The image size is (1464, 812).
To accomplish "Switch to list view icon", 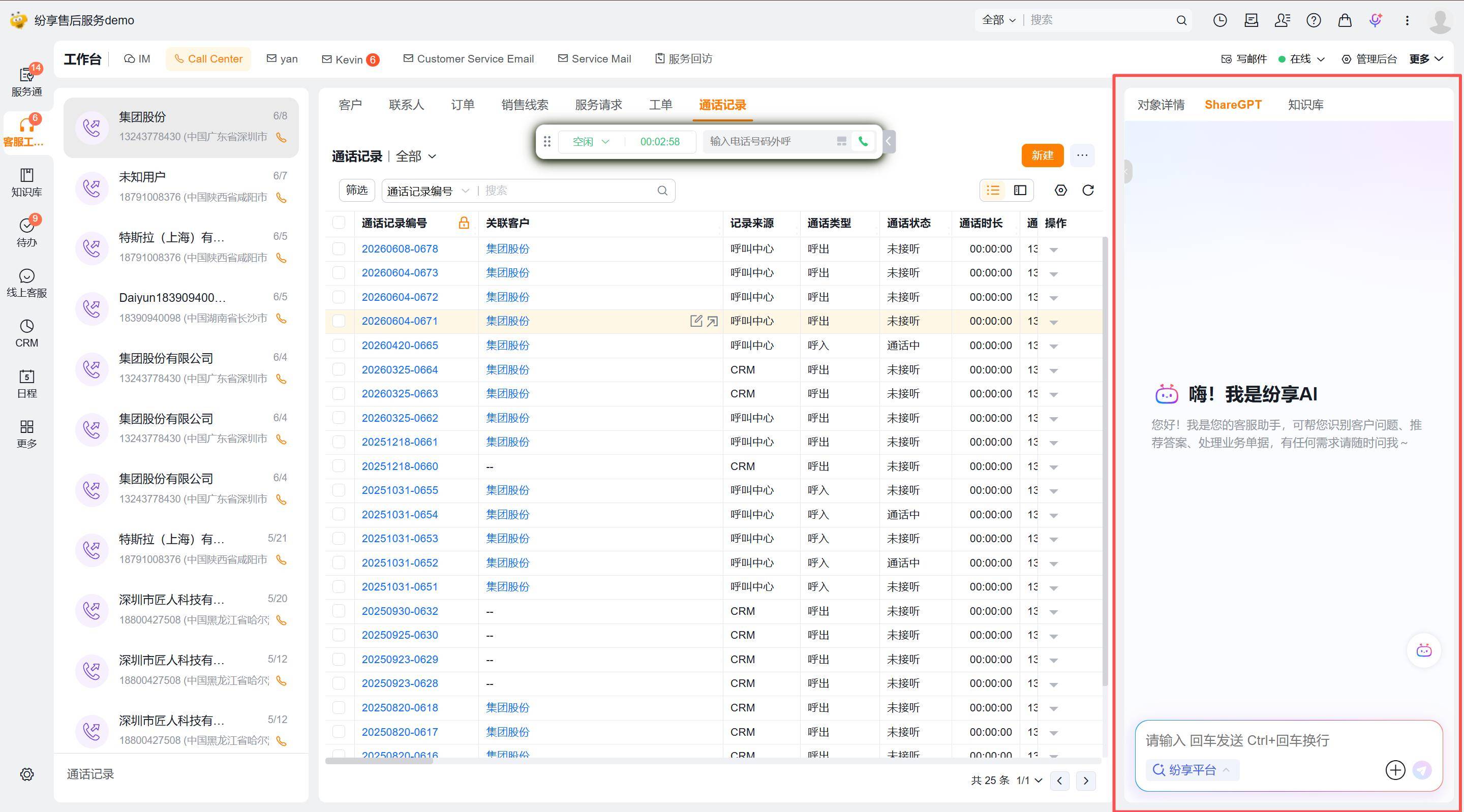I will [x=993, y=191].
